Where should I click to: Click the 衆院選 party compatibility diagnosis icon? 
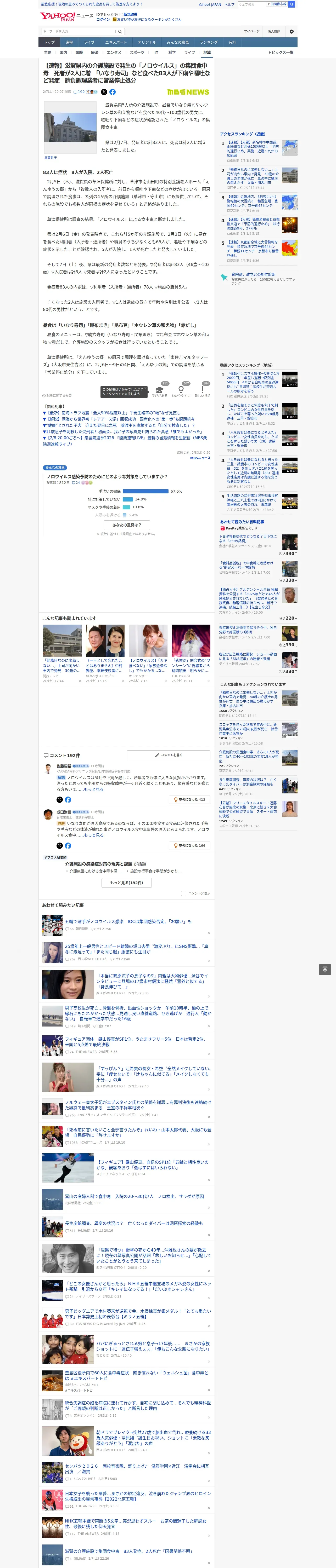coord(224,278)
